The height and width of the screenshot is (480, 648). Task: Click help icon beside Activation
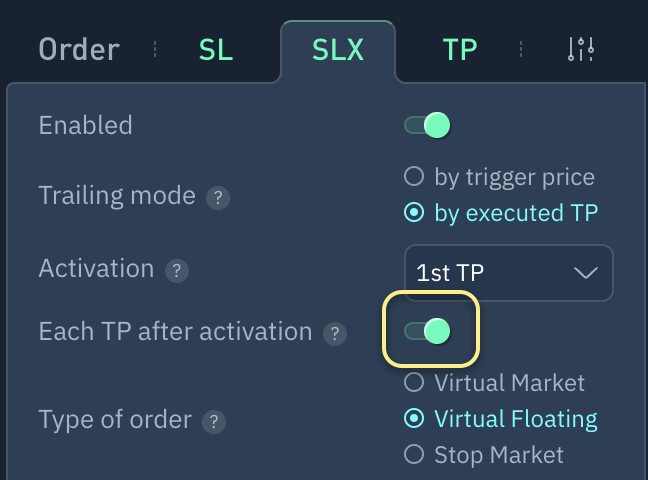[176, 270]
